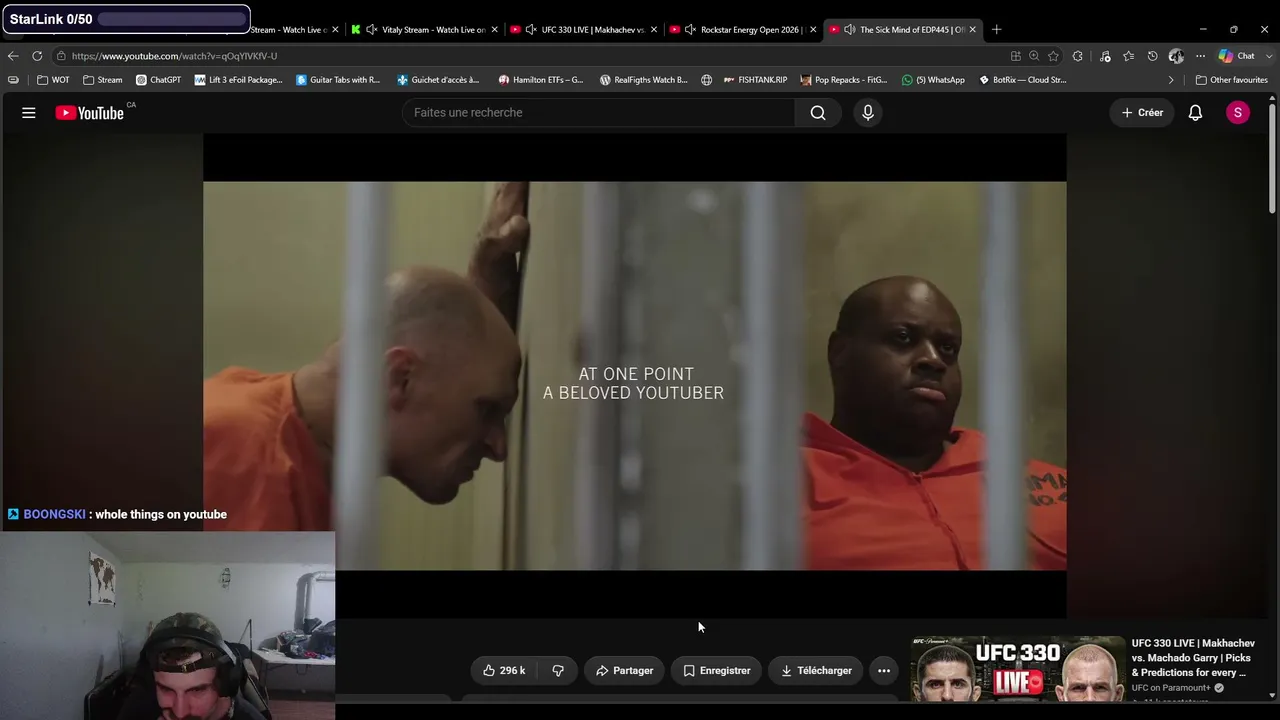Open the FISHTANK.RIP bookmark
Image resolution: width=1280 pixels, height=720 pixels.
[x=756, y=80]
